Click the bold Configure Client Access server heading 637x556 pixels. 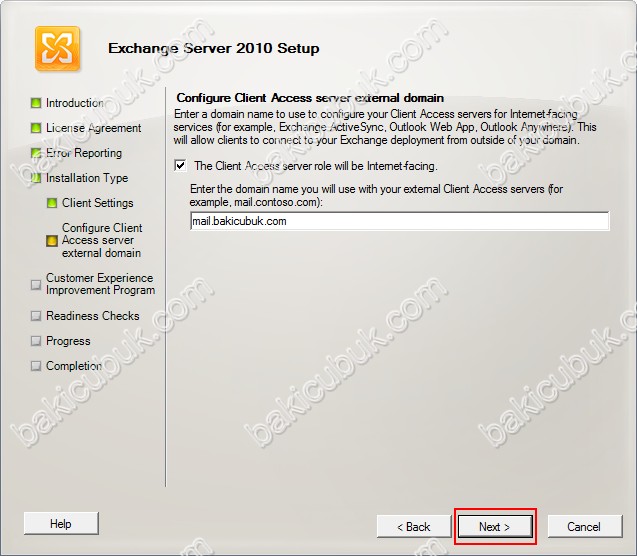click(310, 98)
